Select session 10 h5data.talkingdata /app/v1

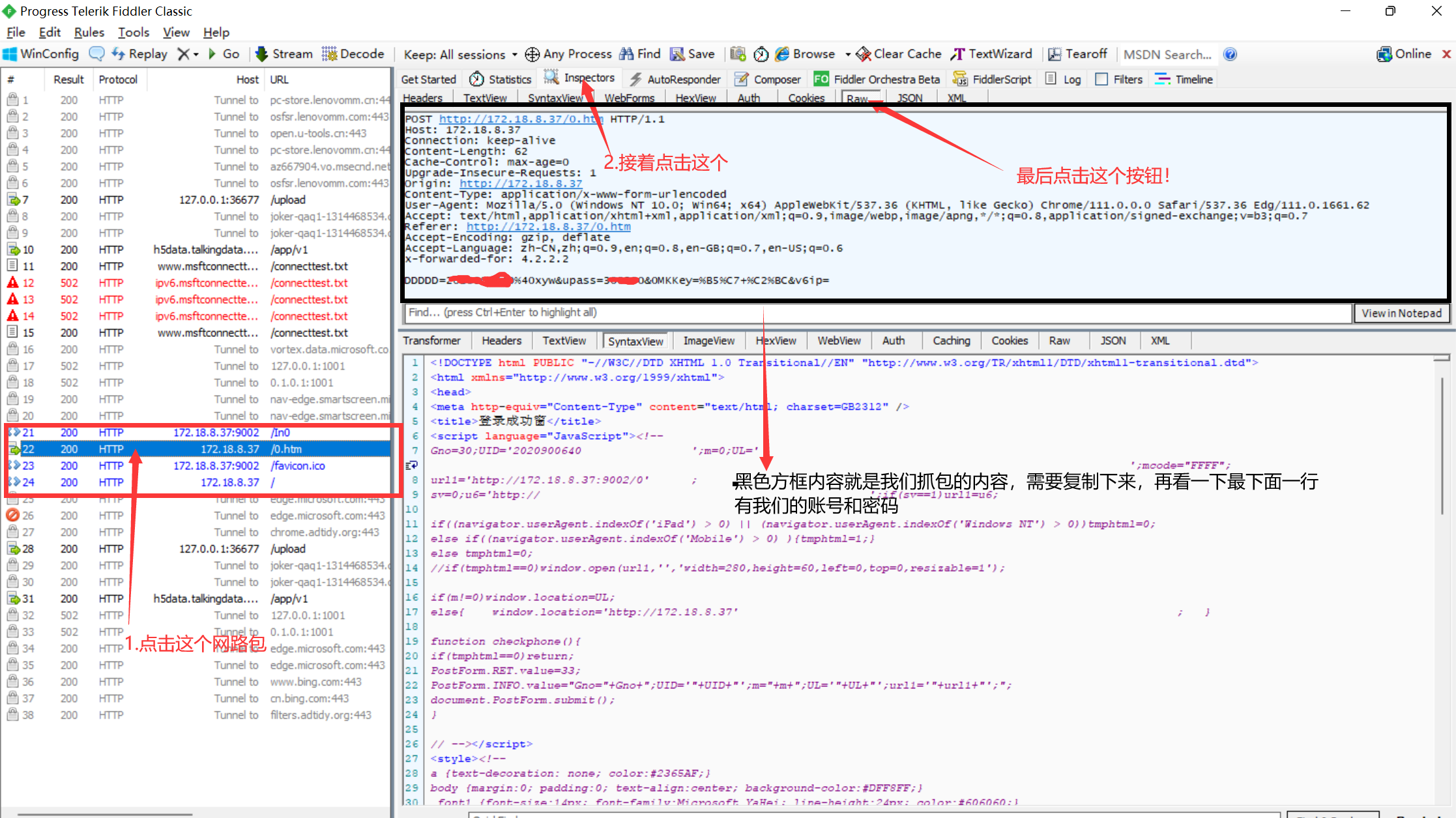pos(199,250)
